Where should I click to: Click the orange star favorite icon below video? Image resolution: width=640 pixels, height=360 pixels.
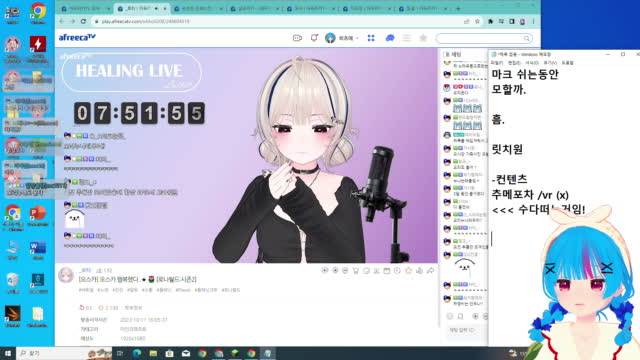408,271
